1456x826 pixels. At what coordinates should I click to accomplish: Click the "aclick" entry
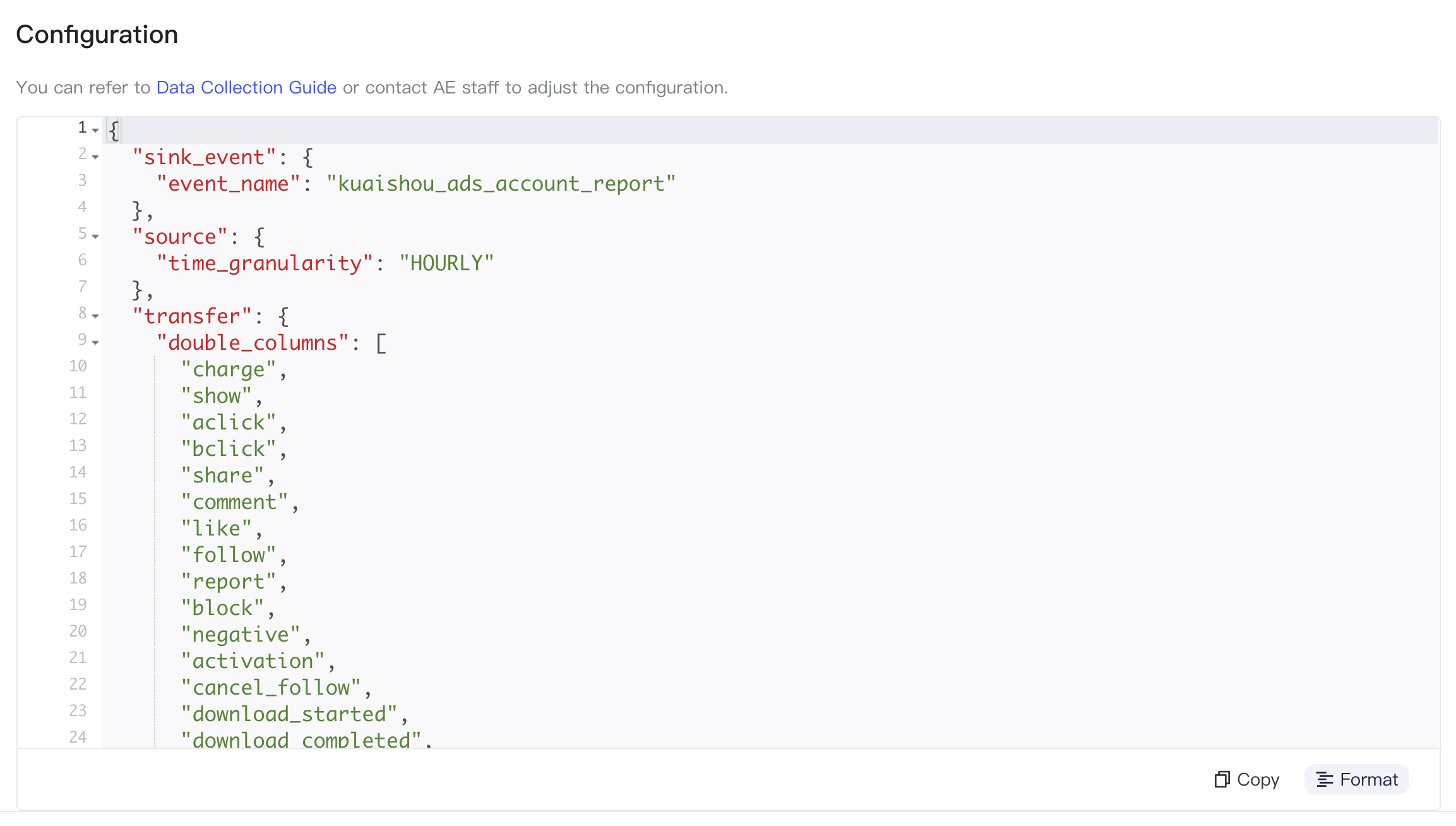pos(229,422)
